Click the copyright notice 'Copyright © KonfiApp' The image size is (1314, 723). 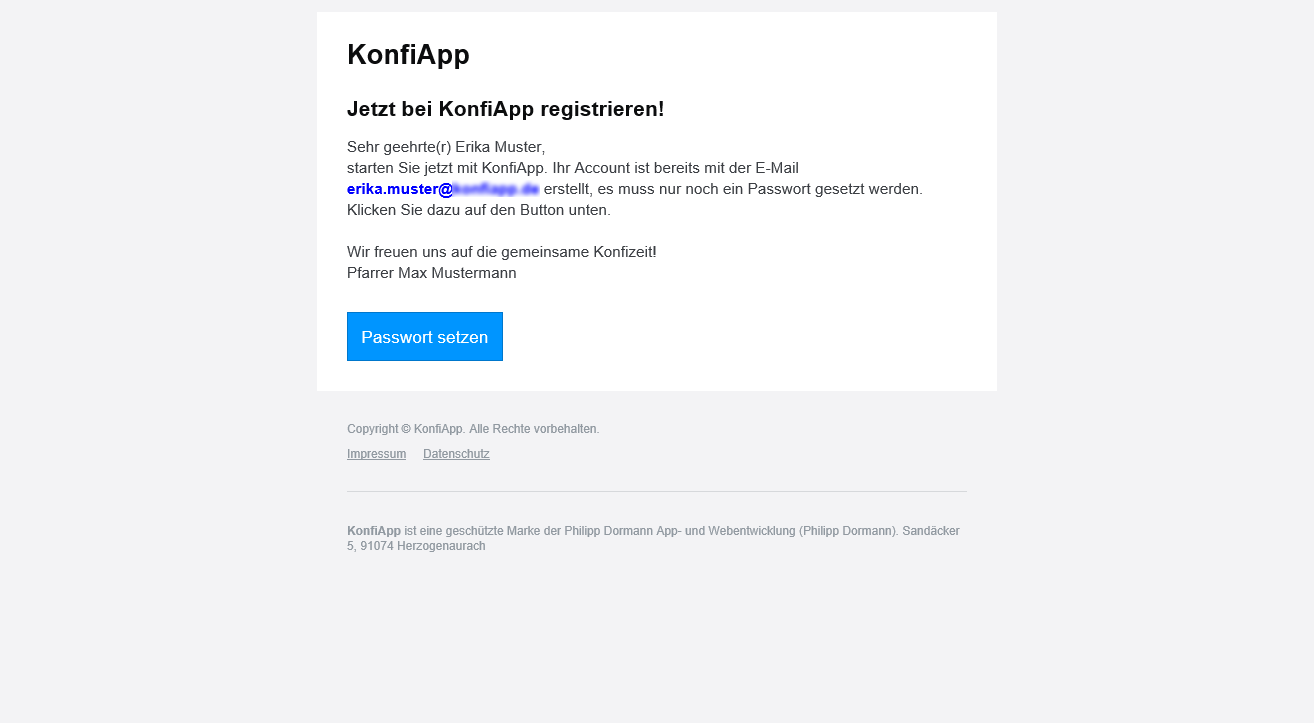pyautogui.click(x=404, y=428)
